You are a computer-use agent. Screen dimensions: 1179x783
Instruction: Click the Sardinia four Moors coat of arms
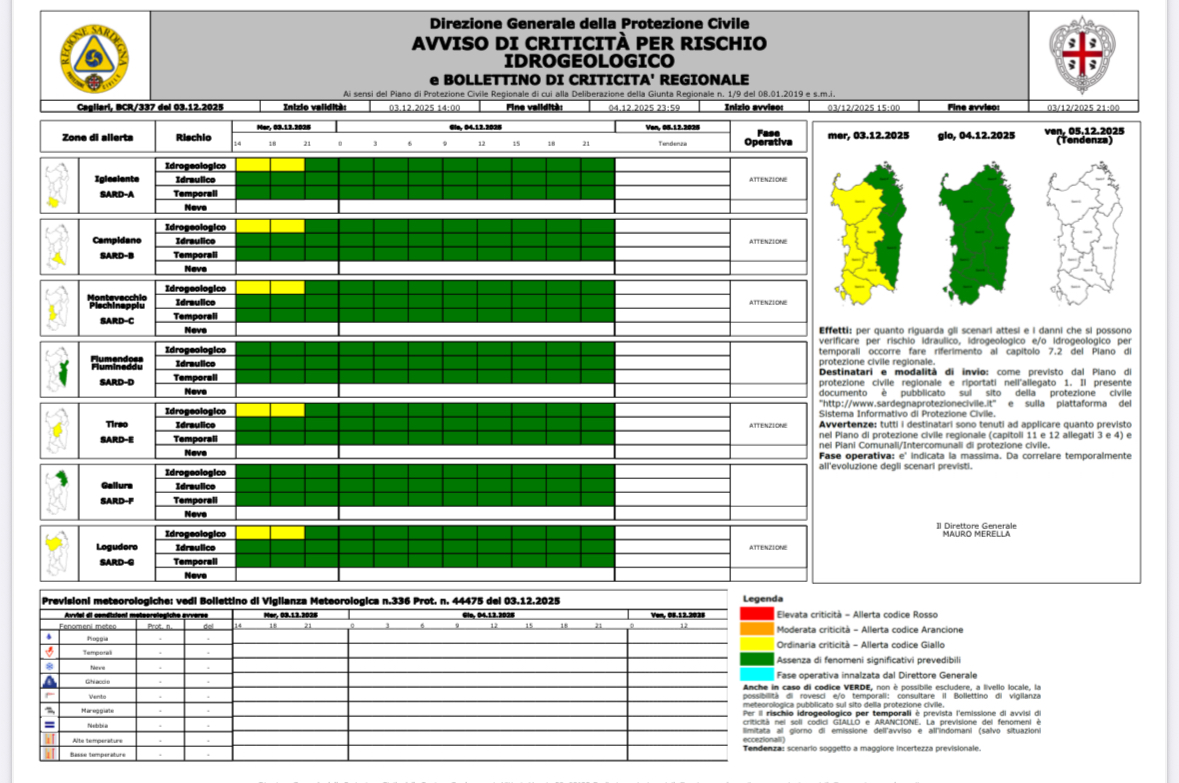pyautogui.click(x=1082, y=55)
